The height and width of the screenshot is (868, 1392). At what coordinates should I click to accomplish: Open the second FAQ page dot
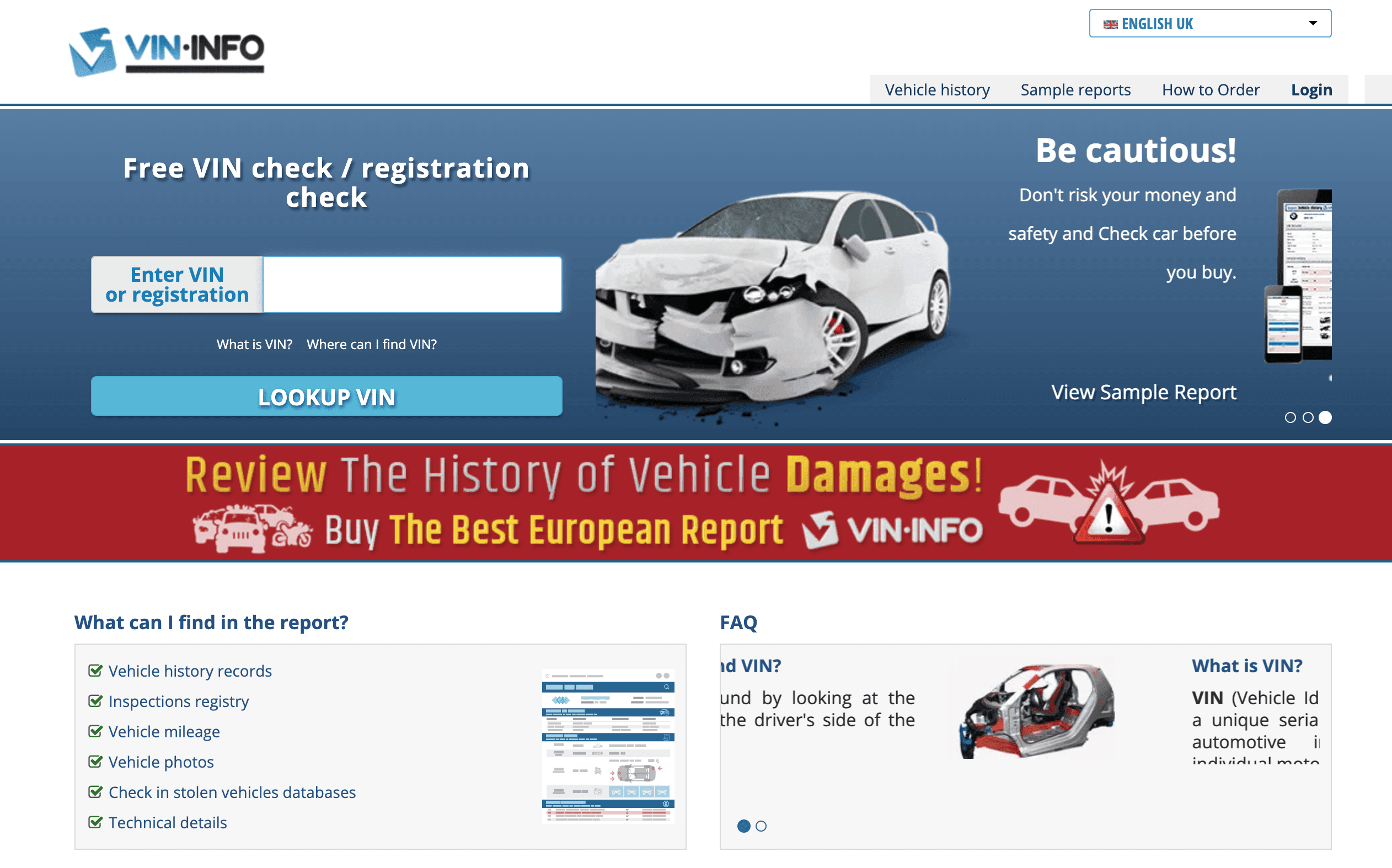pyautogui.click(x=762, y=826)
